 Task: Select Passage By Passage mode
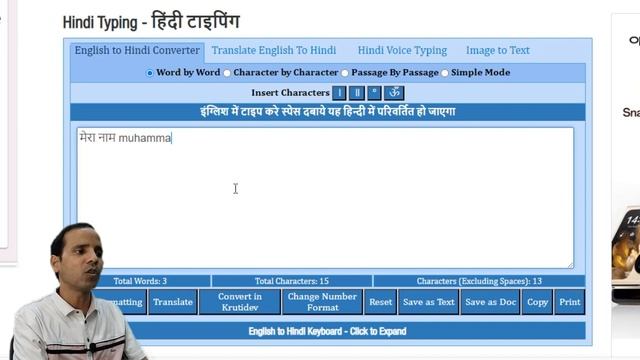click(x=345, y=73)
